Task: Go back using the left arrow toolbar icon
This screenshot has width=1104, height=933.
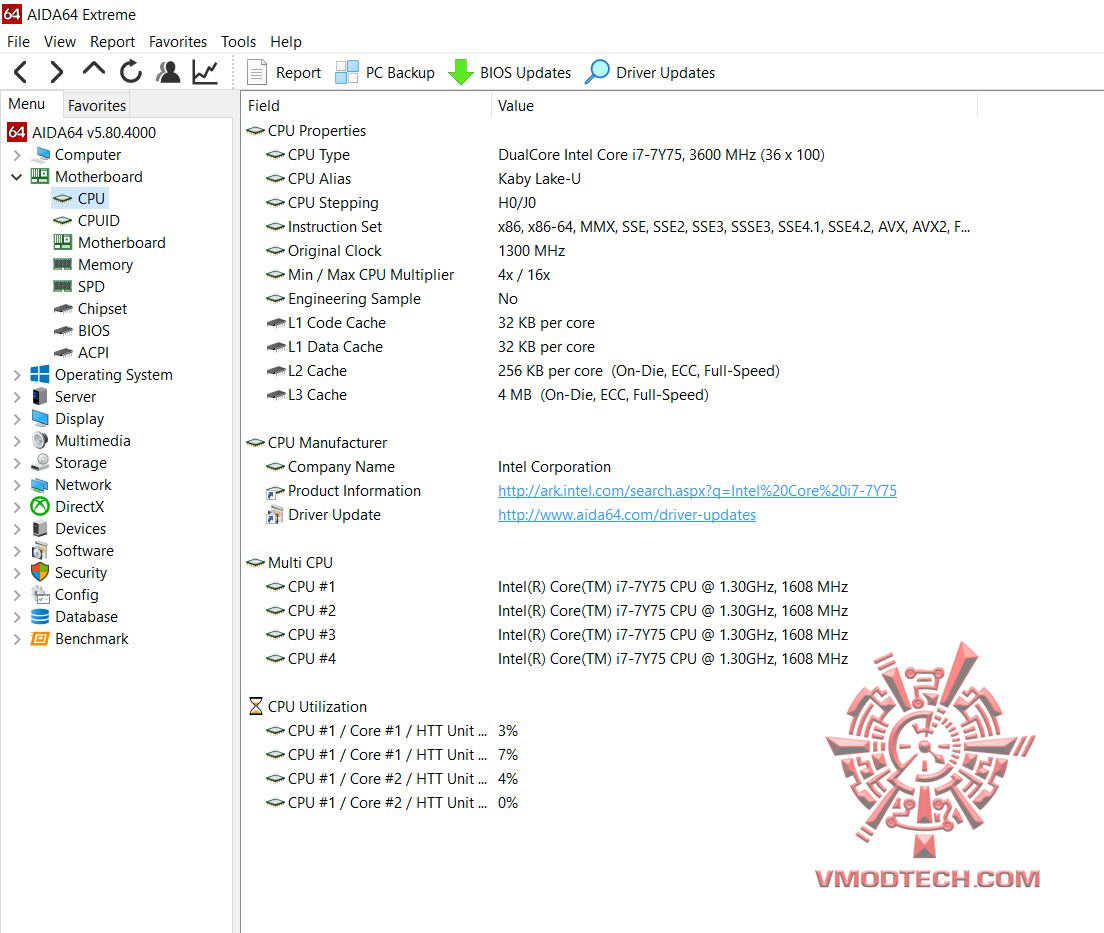Action: coord(20,72)
